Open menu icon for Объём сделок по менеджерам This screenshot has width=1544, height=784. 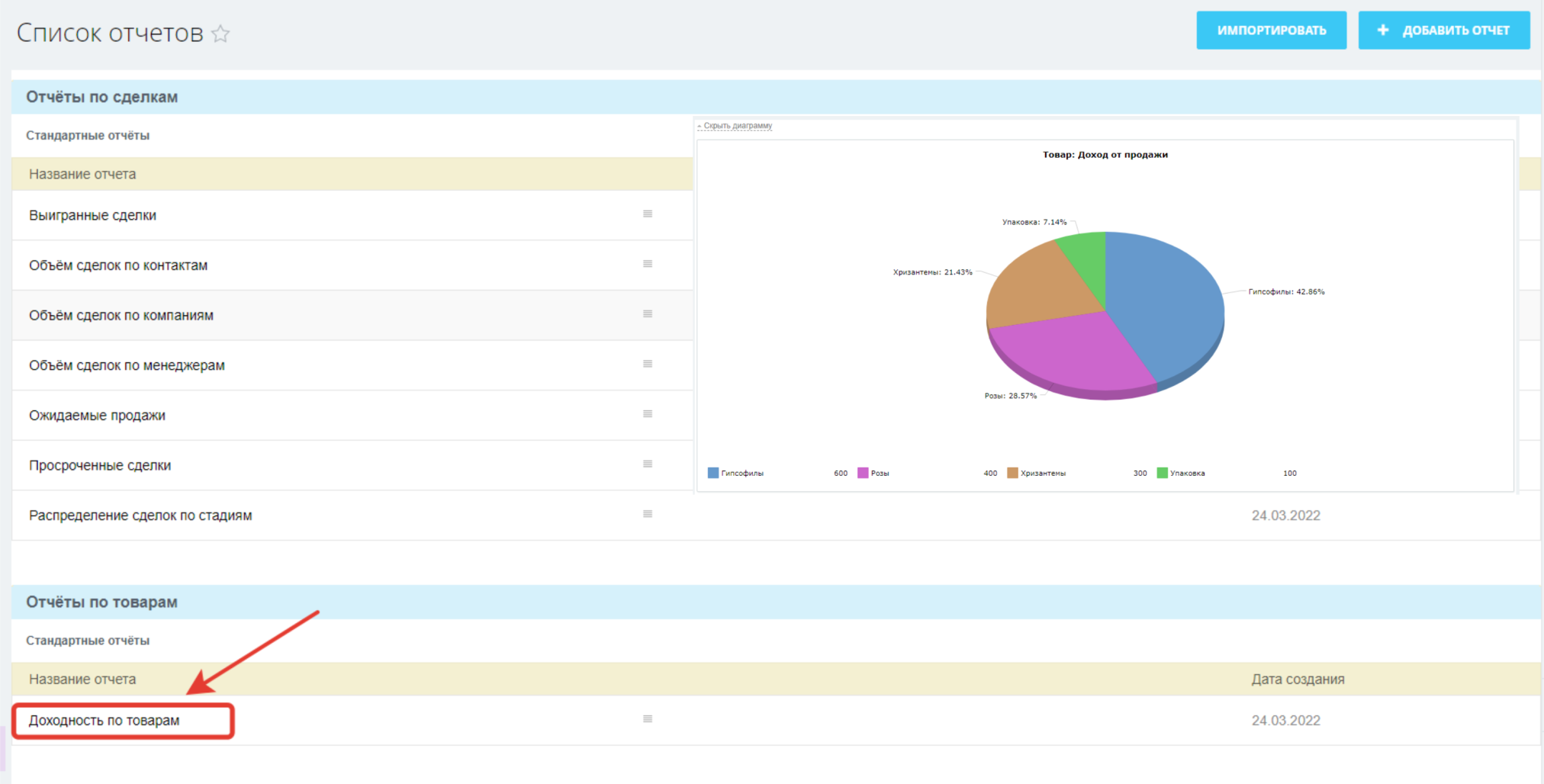(648, 364)
